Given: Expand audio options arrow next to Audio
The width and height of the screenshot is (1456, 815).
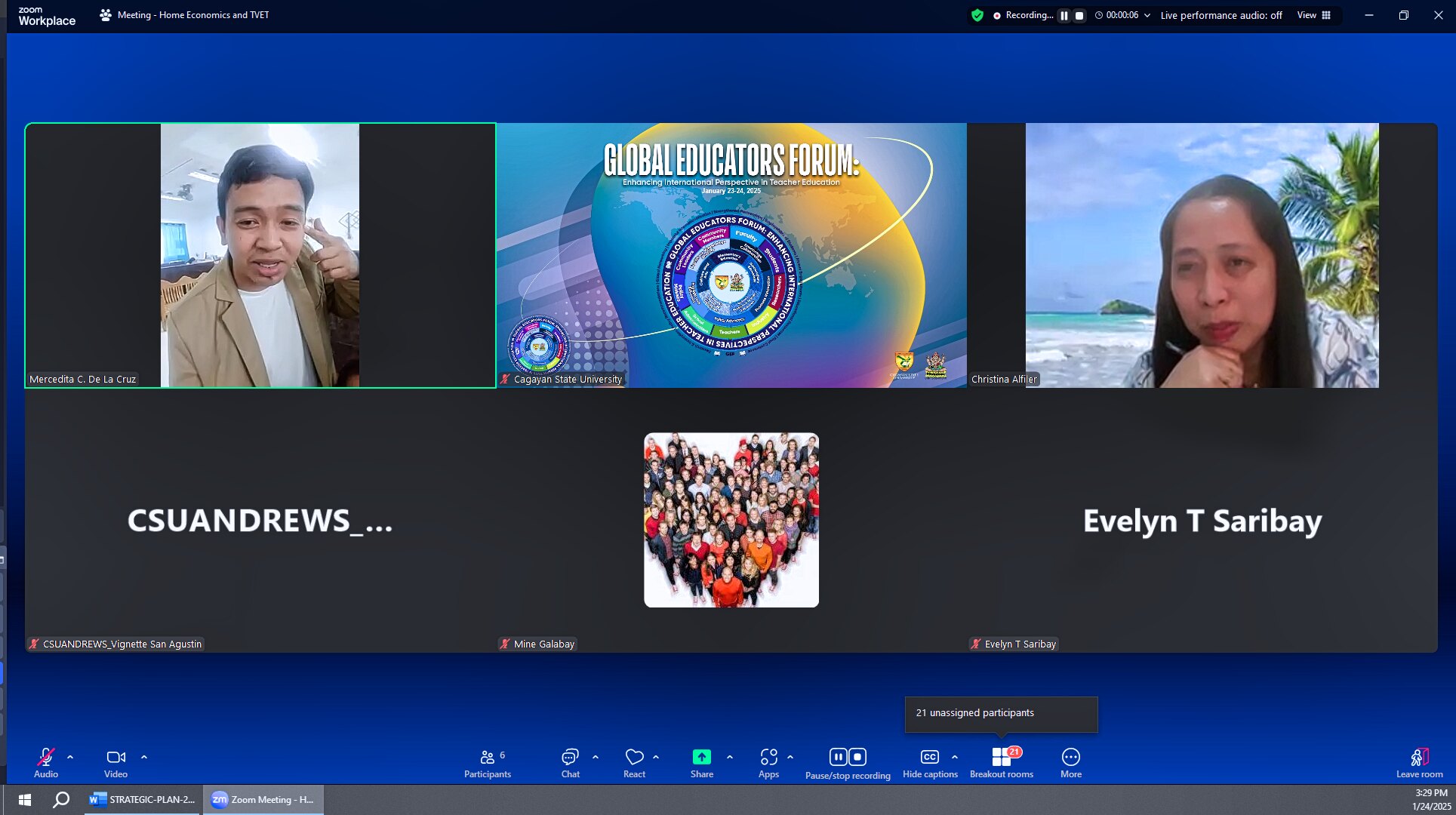Looking at the screenshot, I should [70, 757].
